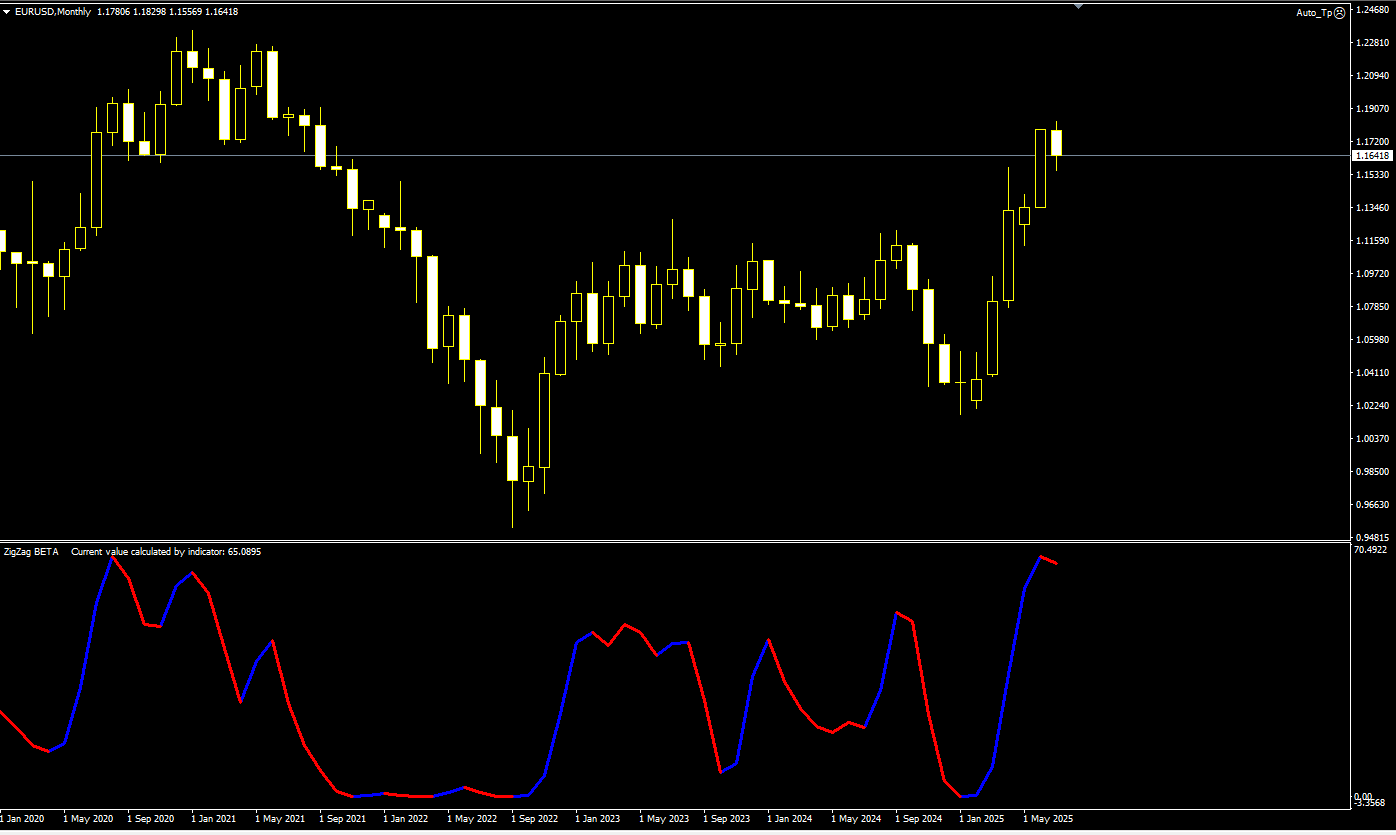
Task: Click the 1.09720 price scale label
Action: 1373,274
